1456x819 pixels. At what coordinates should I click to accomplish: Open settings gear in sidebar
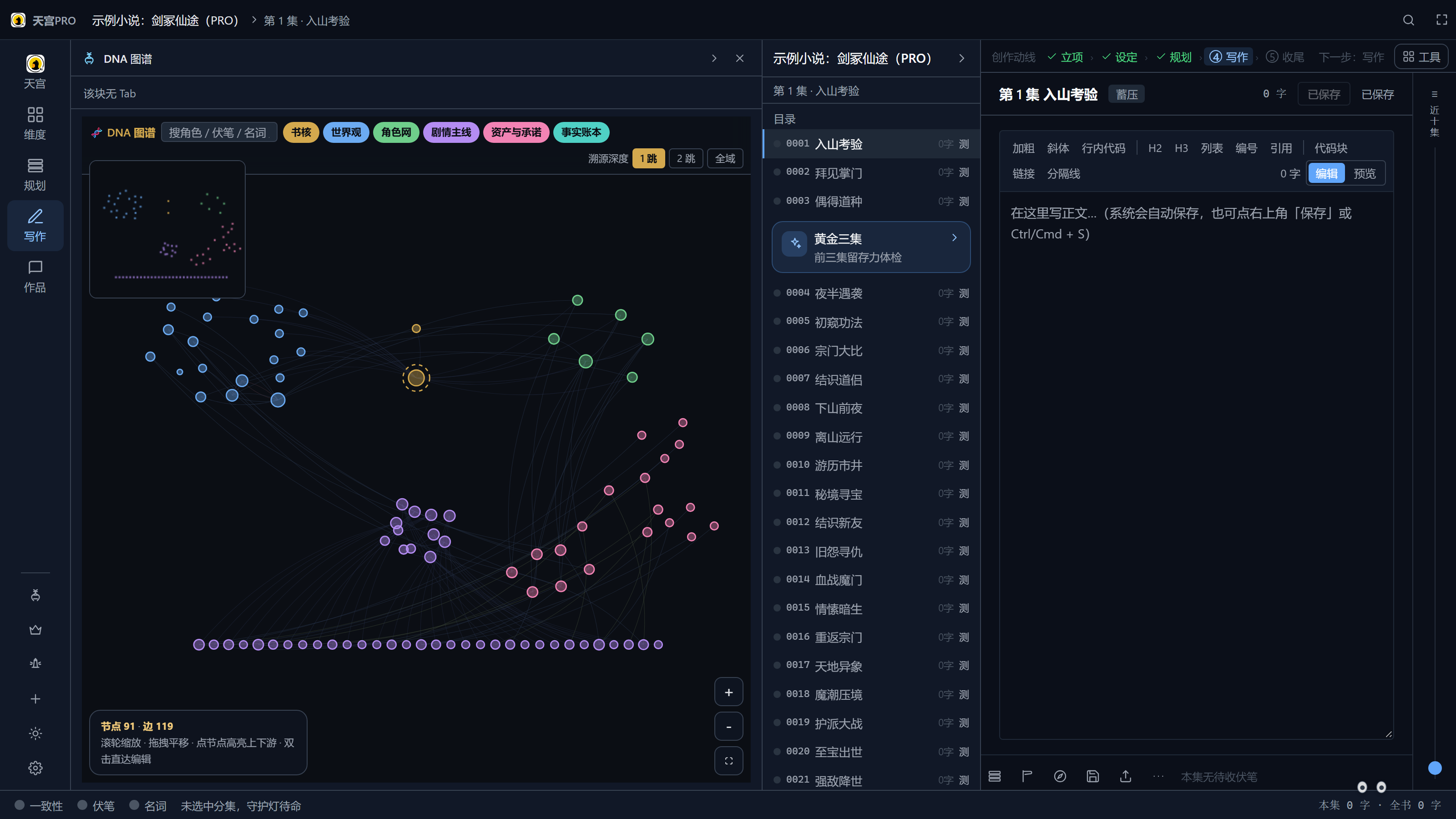[35, 768]
